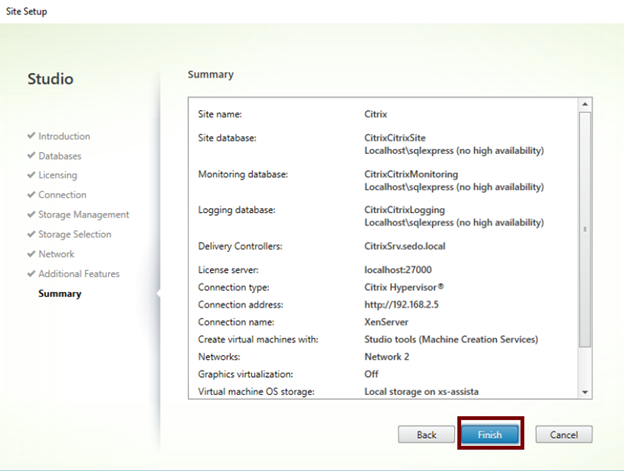Screen dimensions: 624x471
Task: Click the Connection name label
Action: click(236, 322)
